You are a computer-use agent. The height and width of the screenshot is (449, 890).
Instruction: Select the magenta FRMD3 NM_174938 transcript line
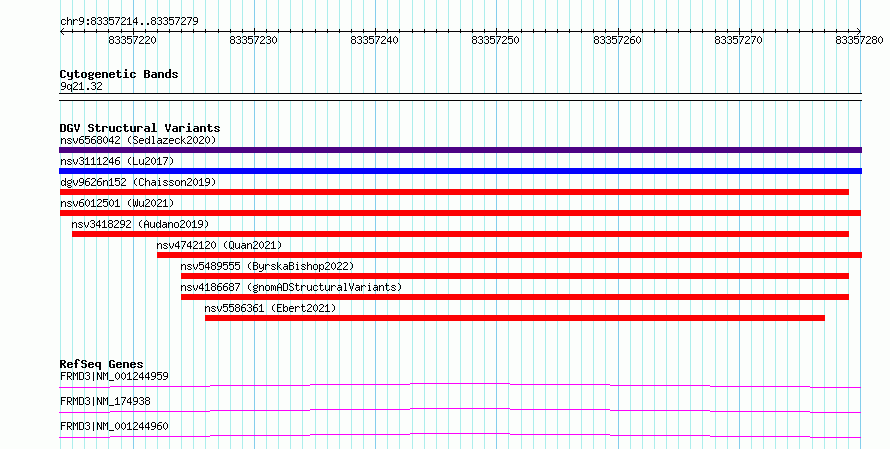460,410
